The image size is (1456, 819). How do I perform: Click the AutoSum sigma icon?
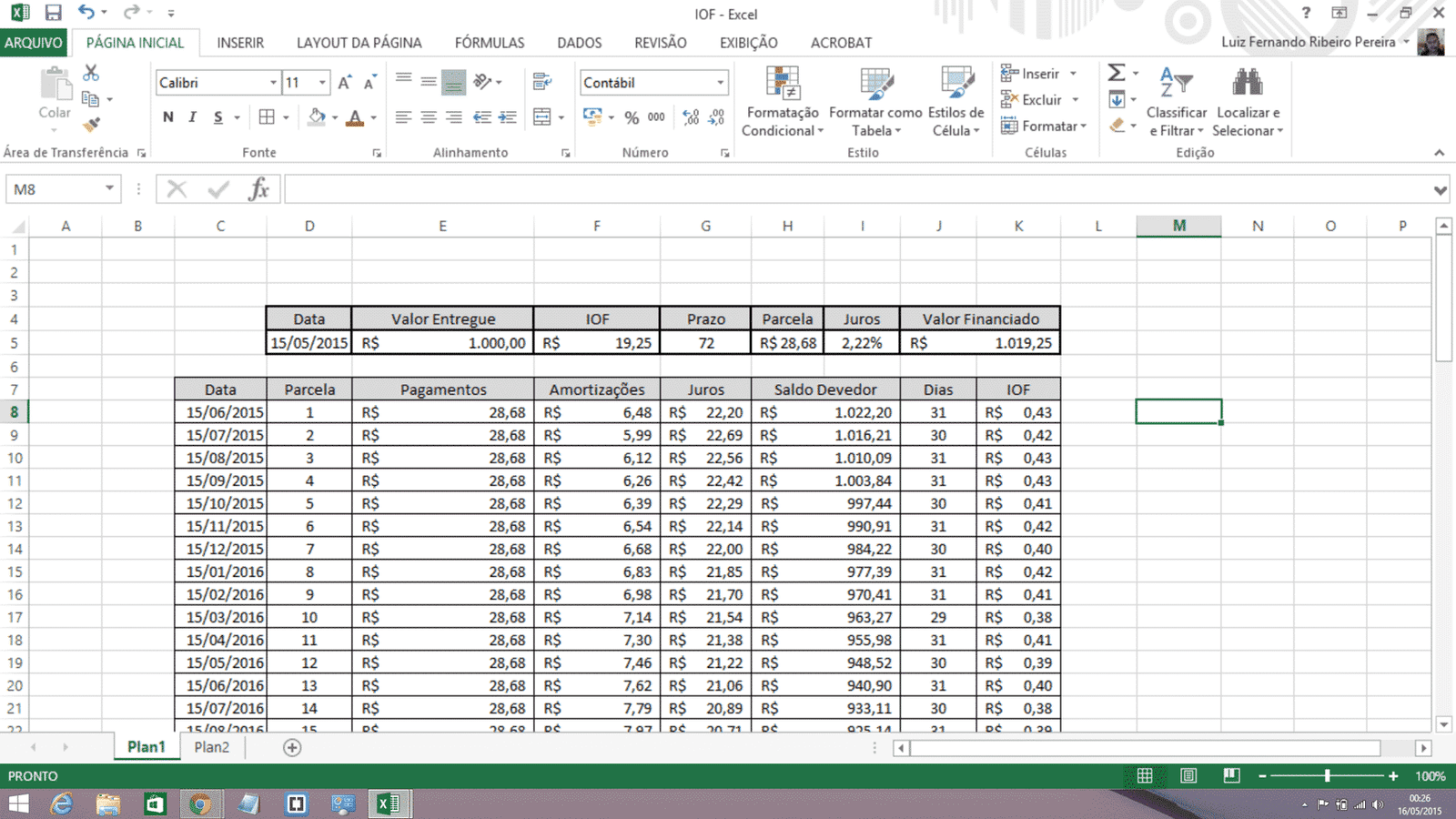pyautogui.click(x=1117, y=73)
